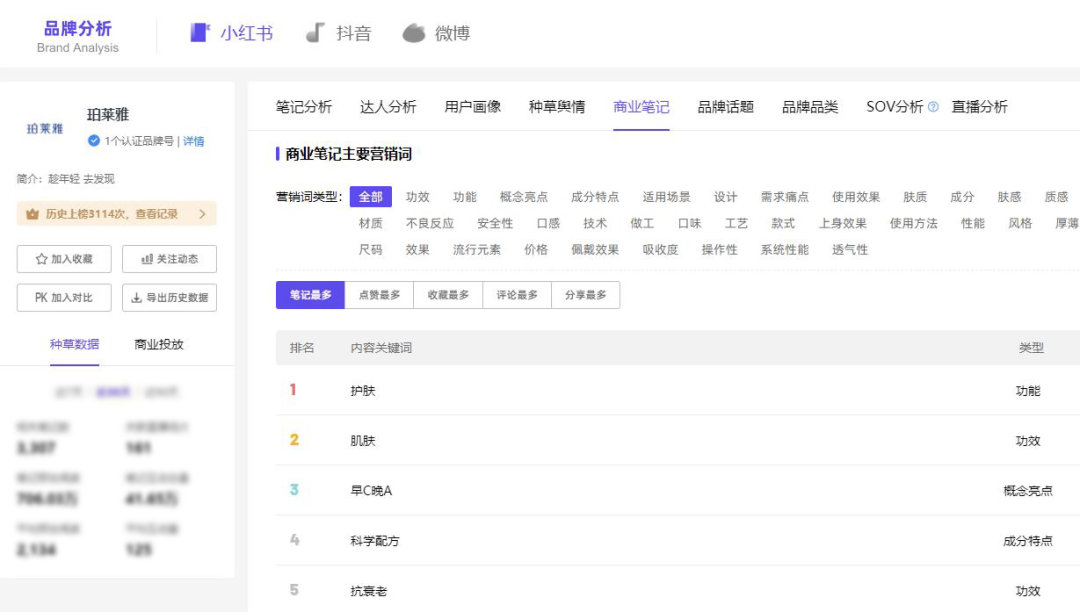Filter by 成分特点 keyword type
1080x612 pixels.
tap(595, 197)
